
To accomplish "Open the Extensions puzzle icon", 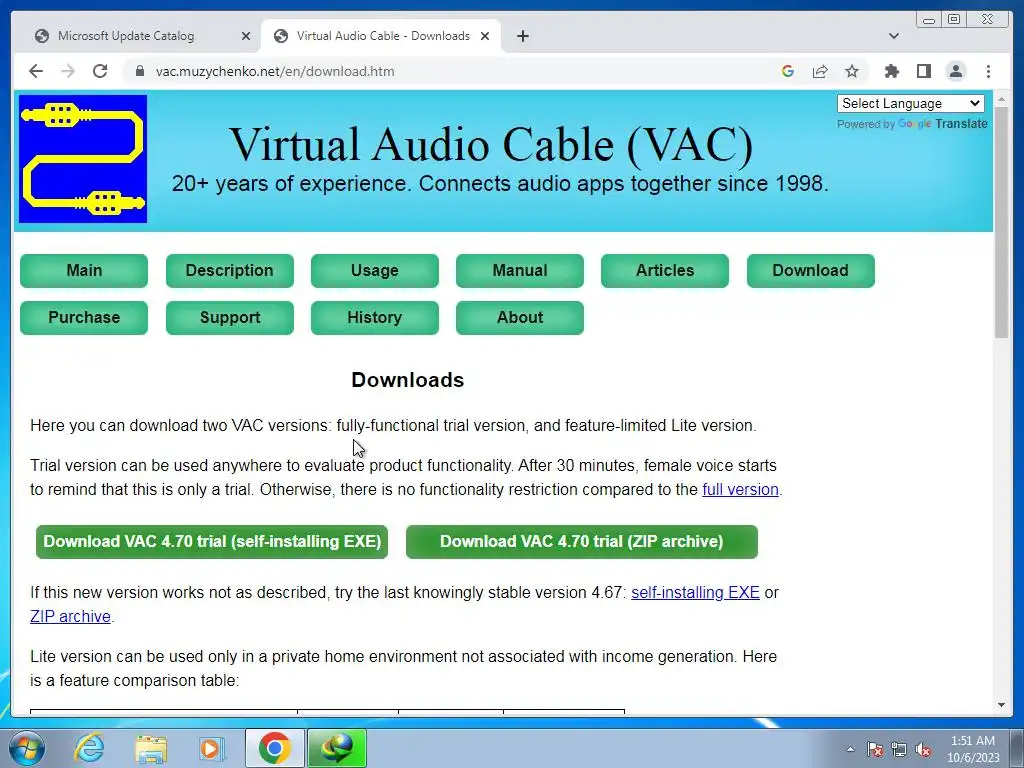I will (x=891, y=71).
